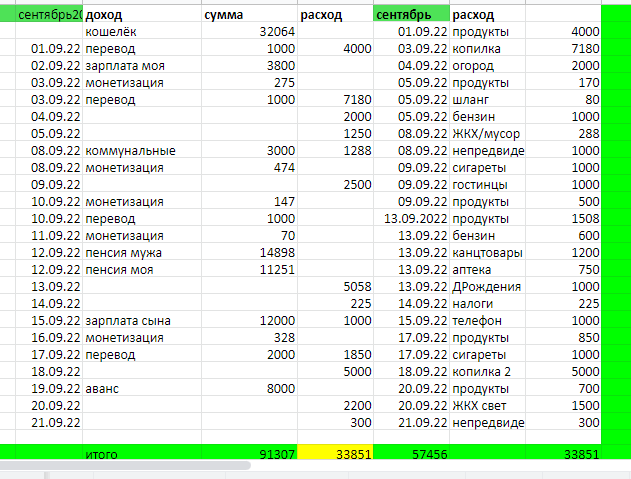631x479 pixels.
Task: Select the 'кошелёк' cell
Action: (142, 31)
